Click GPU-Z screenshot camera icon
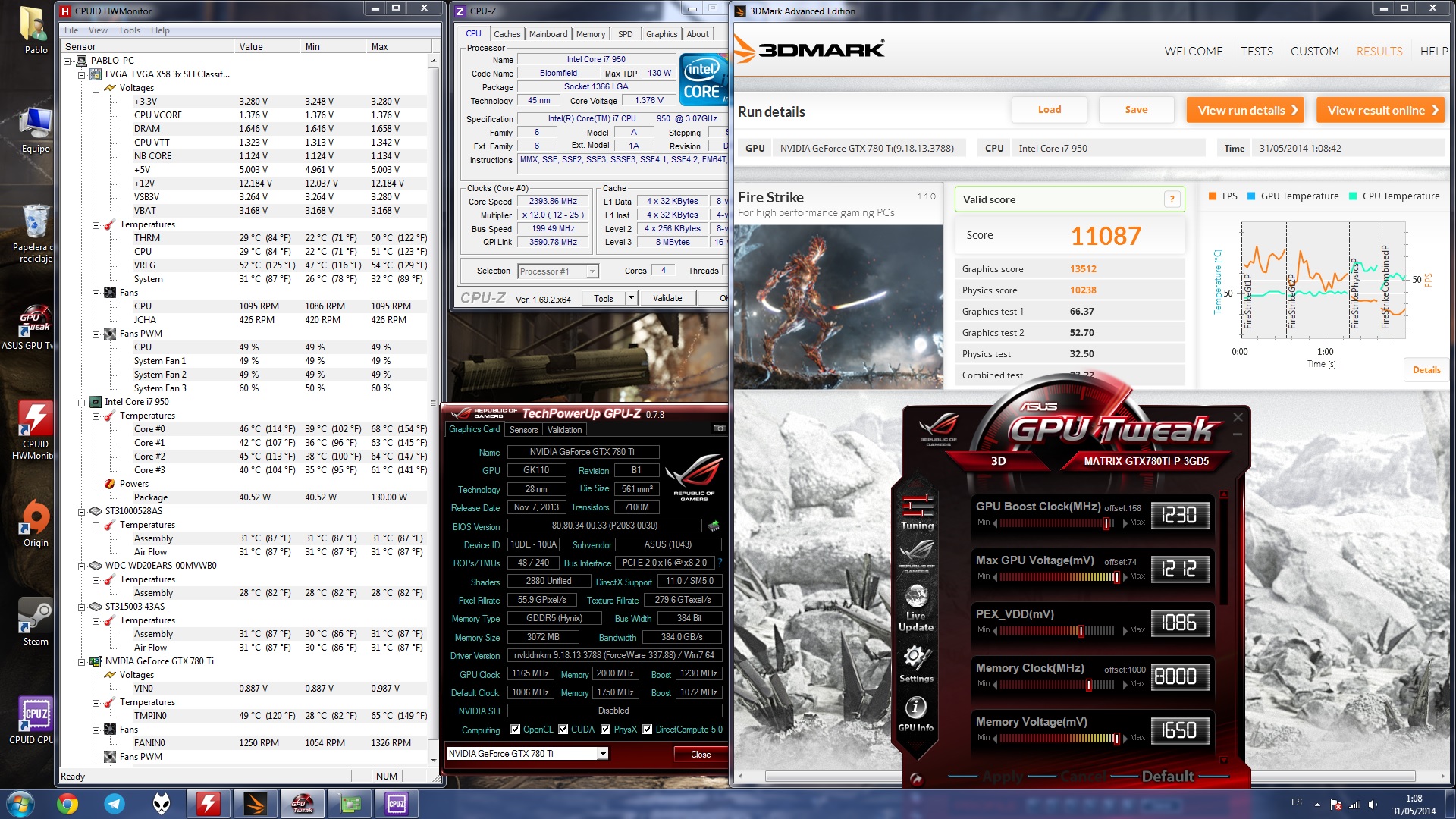The width and height of the screenshot is (1456, 819). tap(720, 428)
